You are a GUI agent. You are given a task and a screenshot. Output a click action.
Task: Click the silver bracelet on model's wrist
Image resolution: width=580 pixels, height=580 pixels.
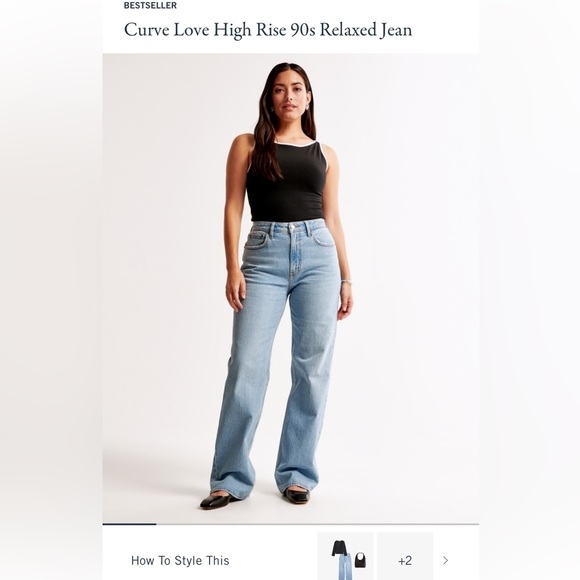tap(346, 283)
